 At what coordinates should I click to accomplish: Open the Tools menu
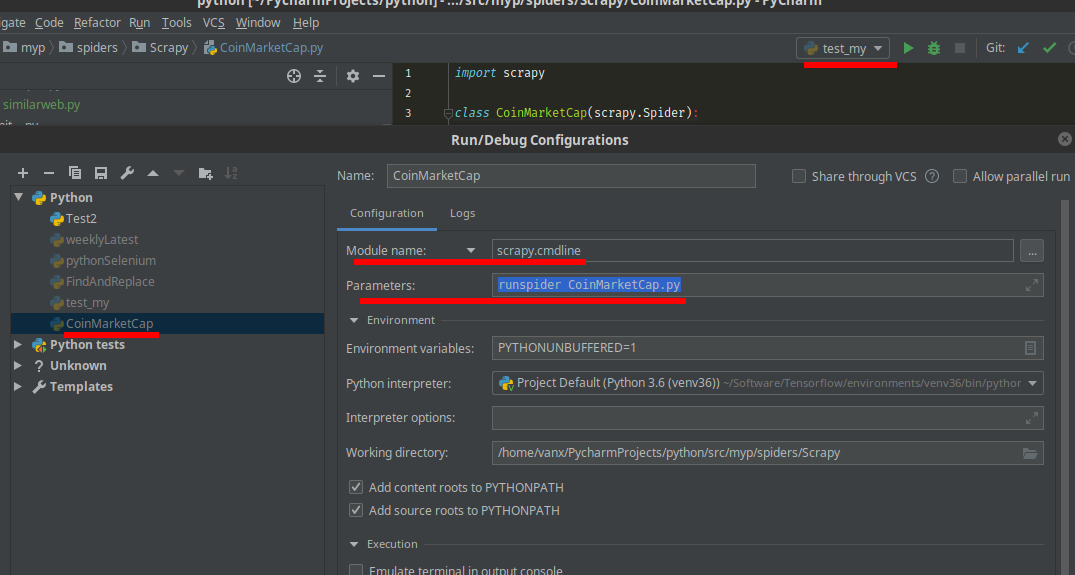click(x=176, y=23)
